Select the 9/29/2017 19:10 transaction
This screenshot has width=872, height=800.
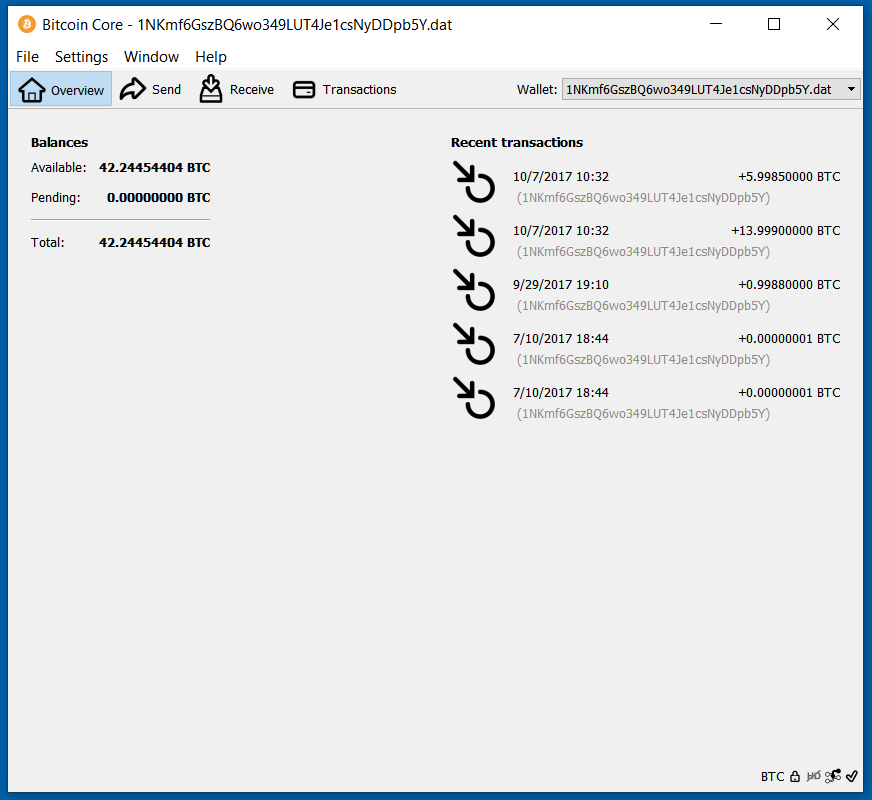point(676,294)
